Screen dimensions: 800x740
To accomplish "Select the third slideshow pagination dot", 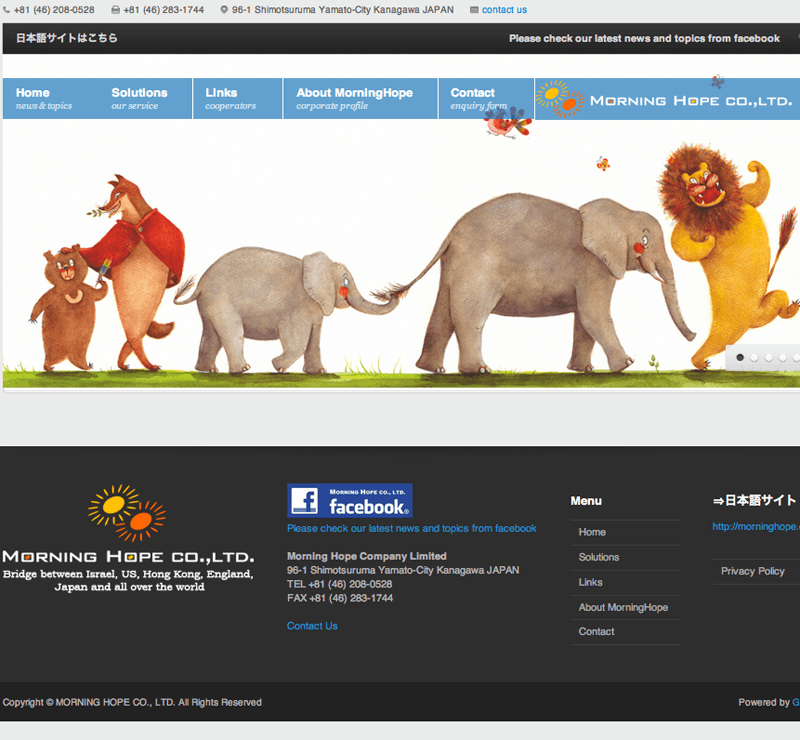I will pos(768,358).
